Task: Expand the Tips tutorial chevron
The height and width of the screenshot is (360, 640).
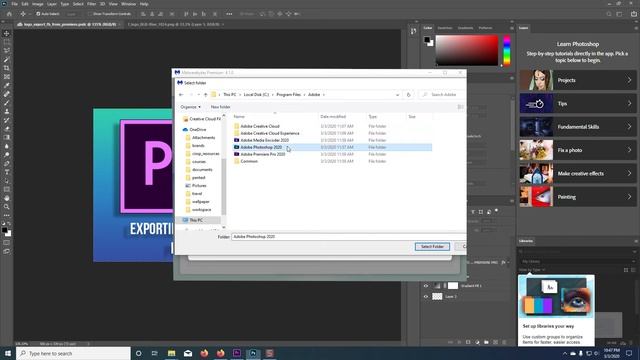Action: [629, 104]
